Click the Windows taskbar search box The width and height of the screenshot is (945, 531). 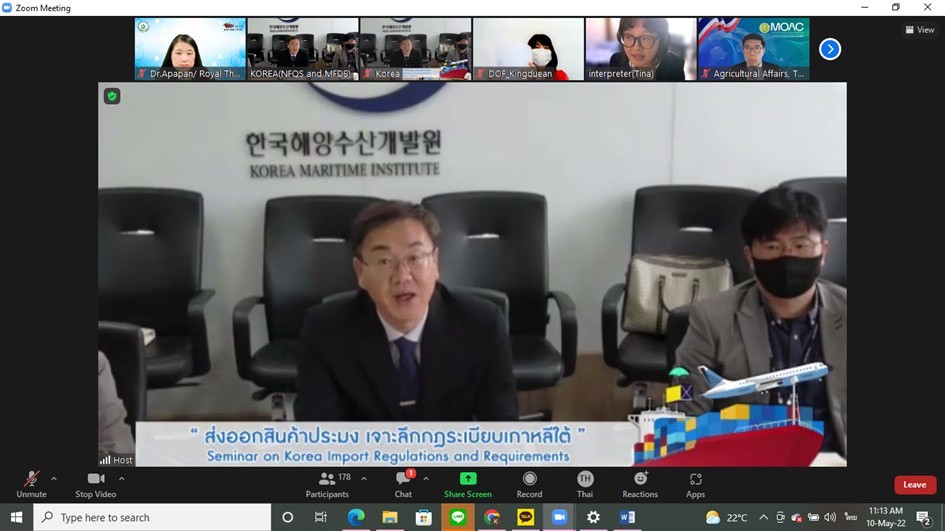[x=153, y=517]
